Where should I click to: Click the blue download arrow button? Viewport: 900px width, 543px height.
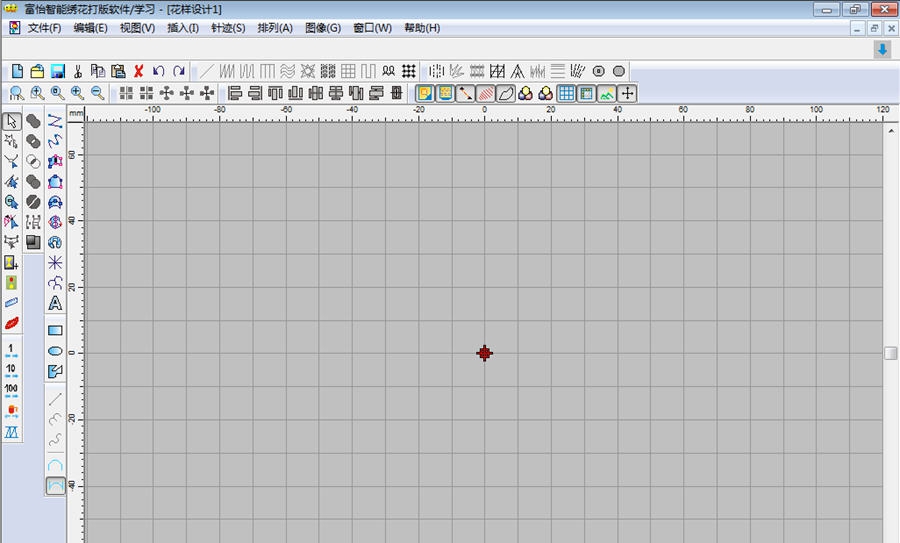882,50
